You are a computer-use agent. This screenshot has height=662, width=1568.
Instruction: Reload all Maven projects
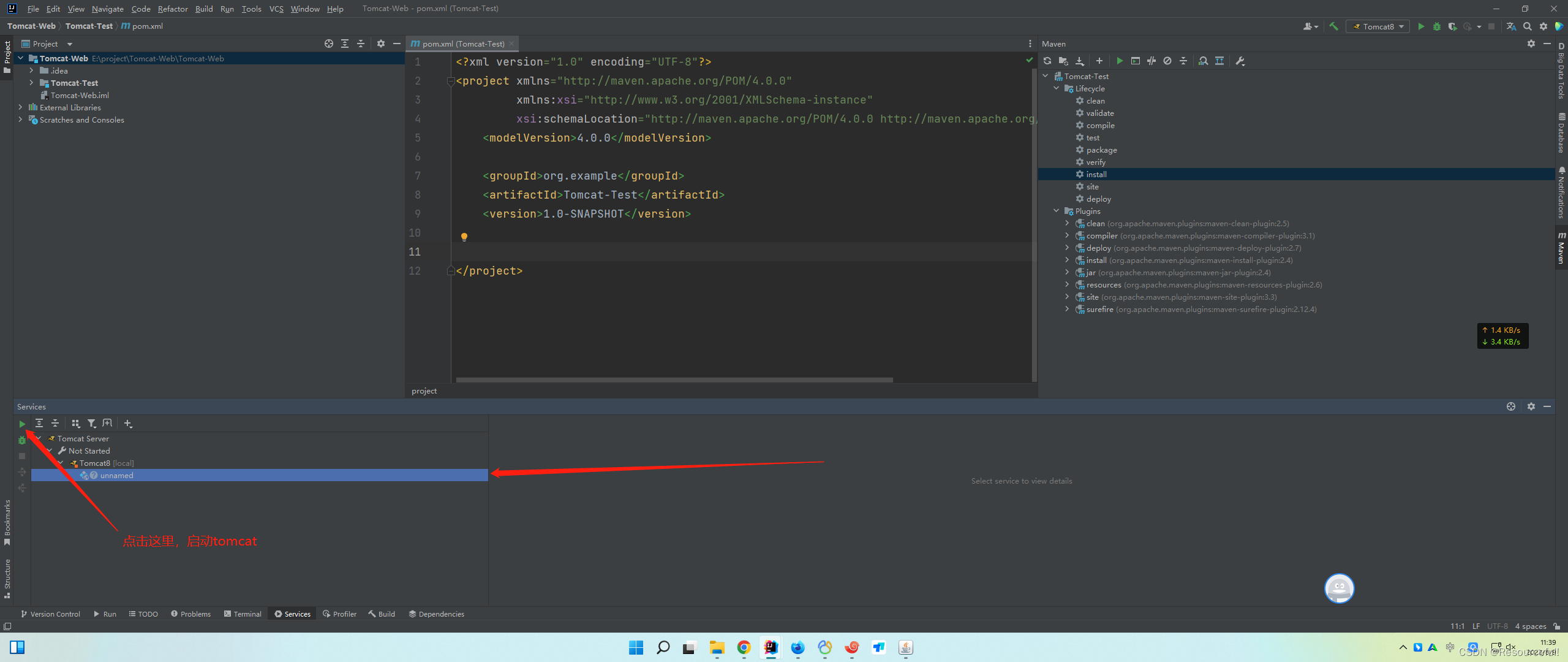[1047, 61]
